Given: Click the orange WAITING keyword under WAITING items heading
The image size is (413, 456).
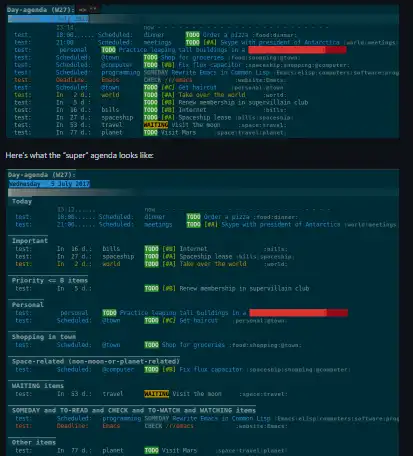Looking at the screenshot, I should coord(157,394).
